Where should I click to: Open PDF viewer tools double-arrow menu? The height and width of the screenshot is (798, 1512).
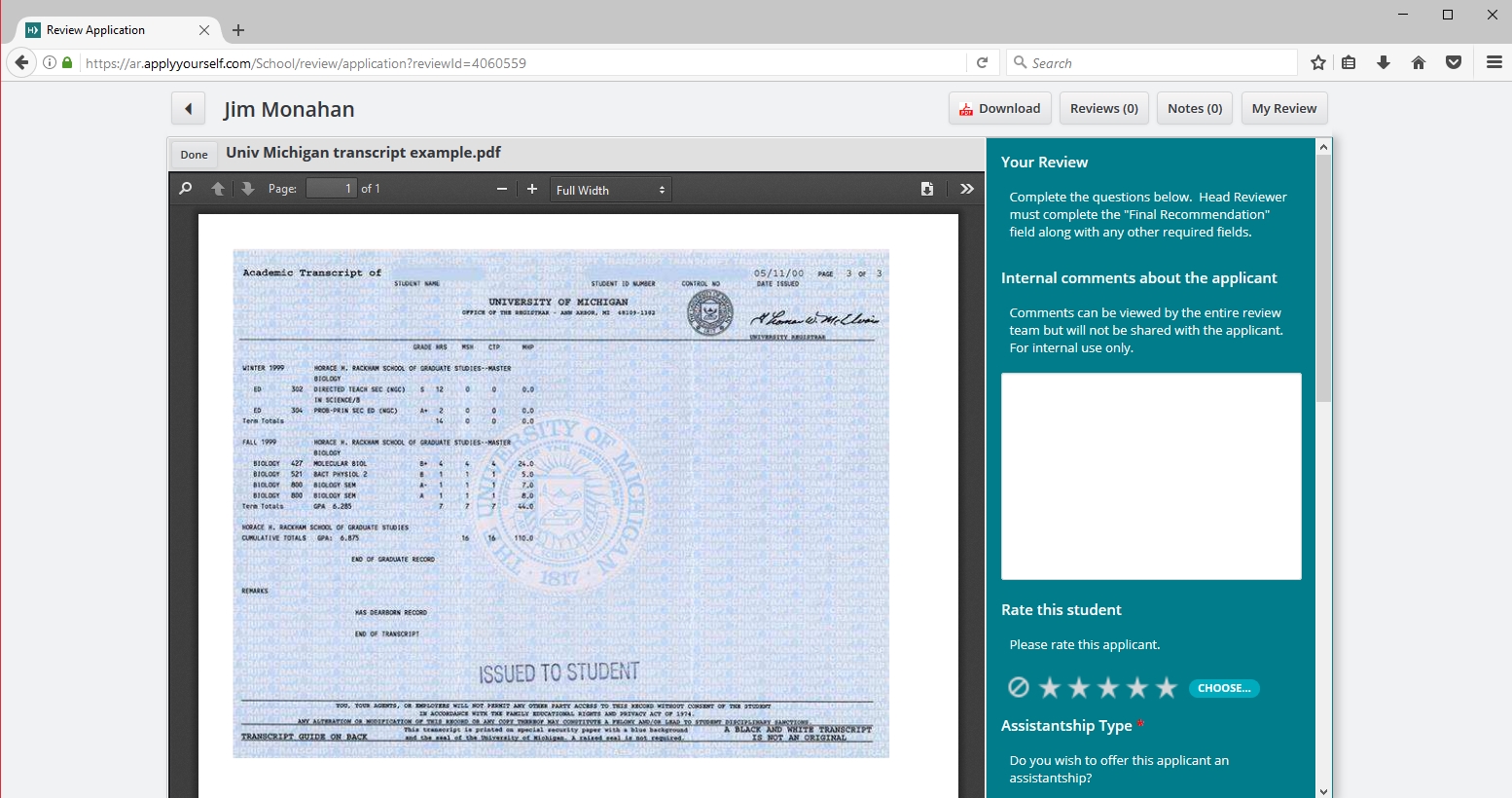click(966, 189)
